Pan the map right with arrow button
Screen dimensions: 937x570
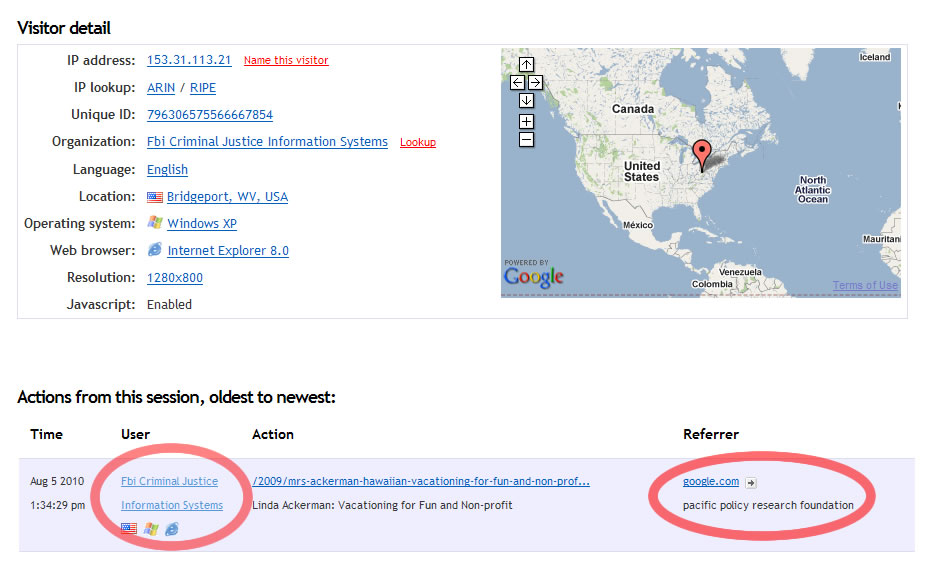pyautogui.click(x=535, y=83)
